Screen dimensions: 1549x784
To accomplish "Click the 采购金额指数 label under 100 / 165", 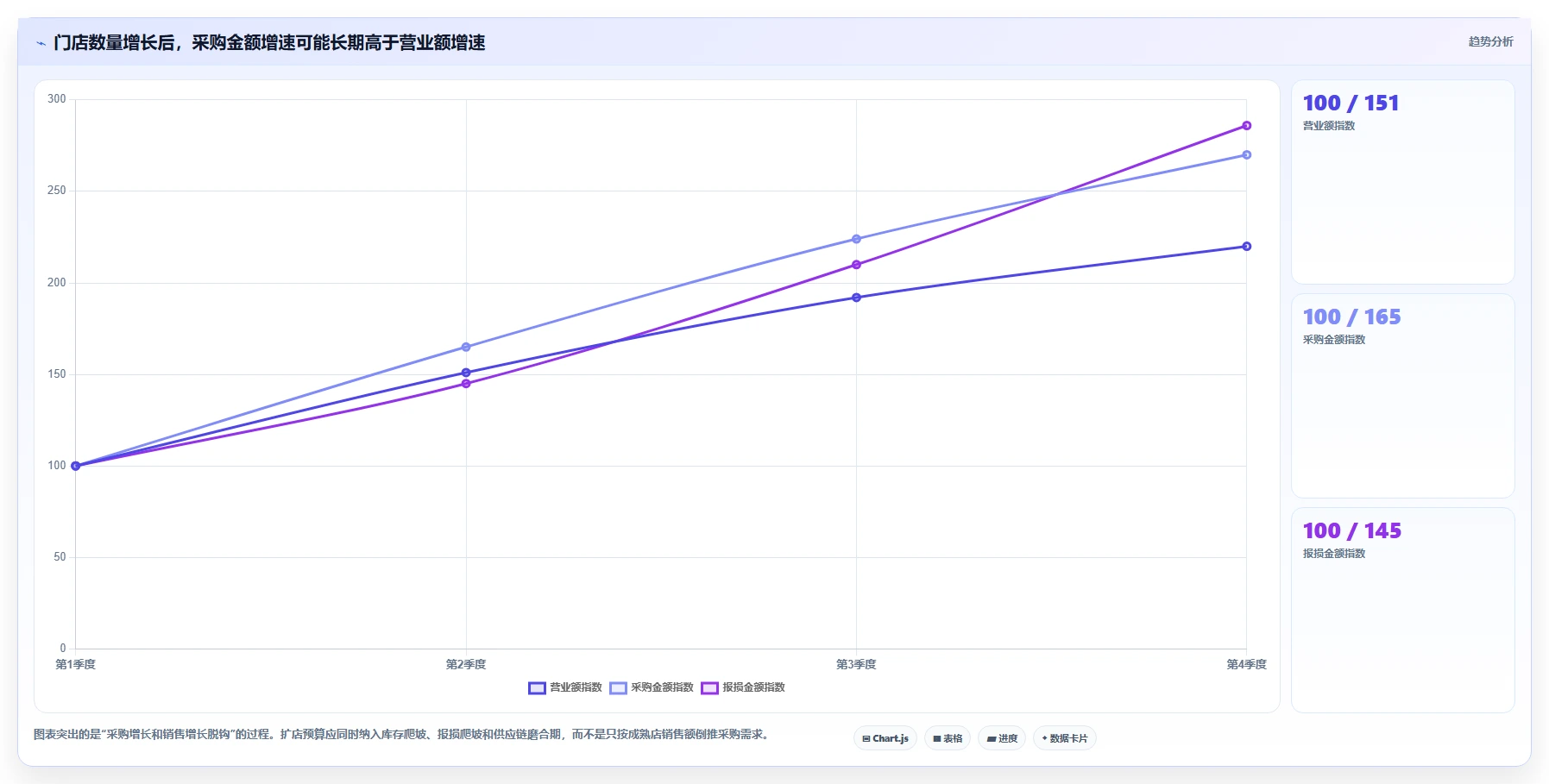I will [x=1334, y=340].
